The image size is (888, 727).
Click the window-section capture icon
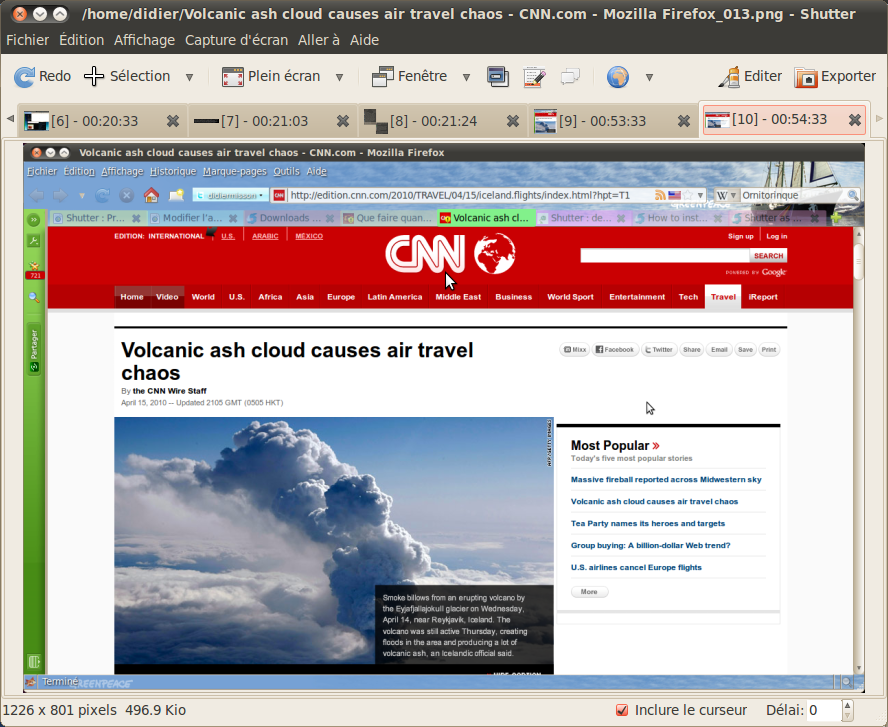tap(498, 76)
